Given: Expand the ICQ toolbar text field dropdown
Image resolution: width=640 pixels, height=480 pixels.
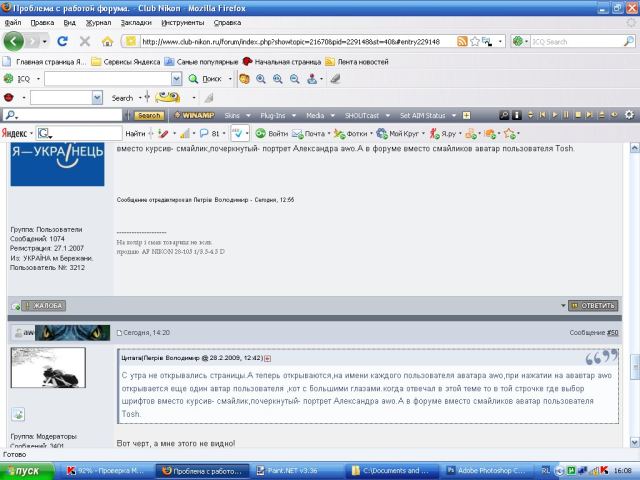Looking at the screenshot, I should [176, 79].
